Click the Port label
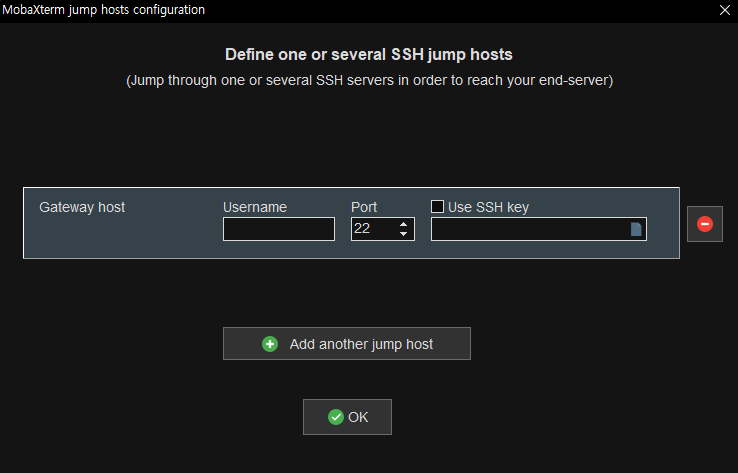The height and width of the screenshot is (473, 738). (x=364, y=208)
